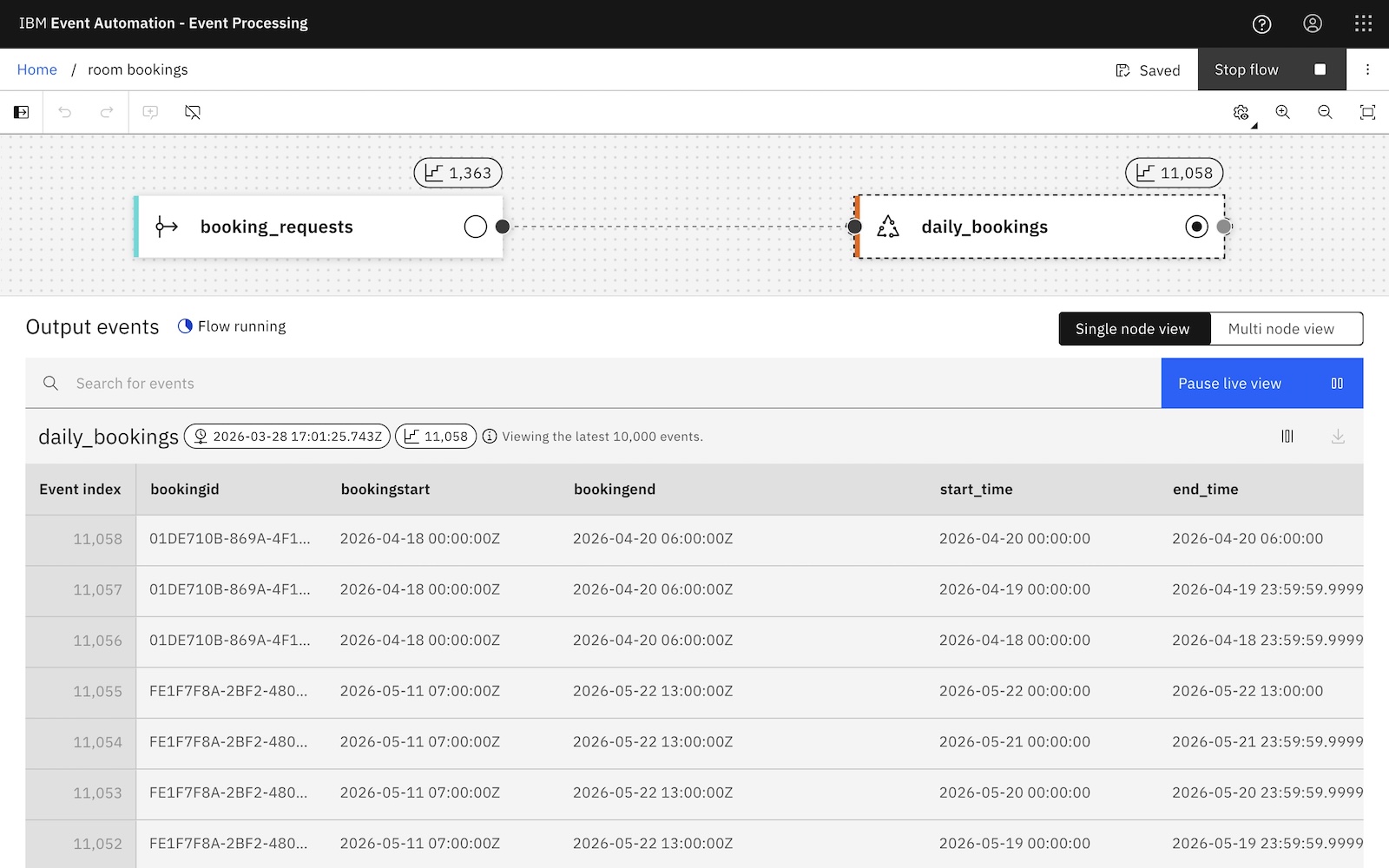Expand the canvas settings gear dropdown
The height and width of the screenshot is (868, 1389).
(x=1241, y=112)
